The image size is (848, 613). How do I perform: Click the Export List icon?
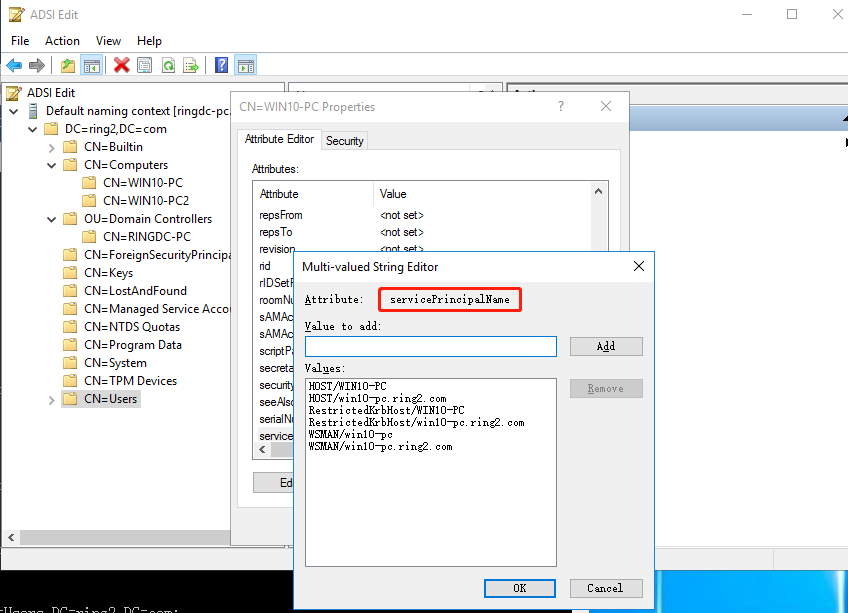tap(191, 65)
